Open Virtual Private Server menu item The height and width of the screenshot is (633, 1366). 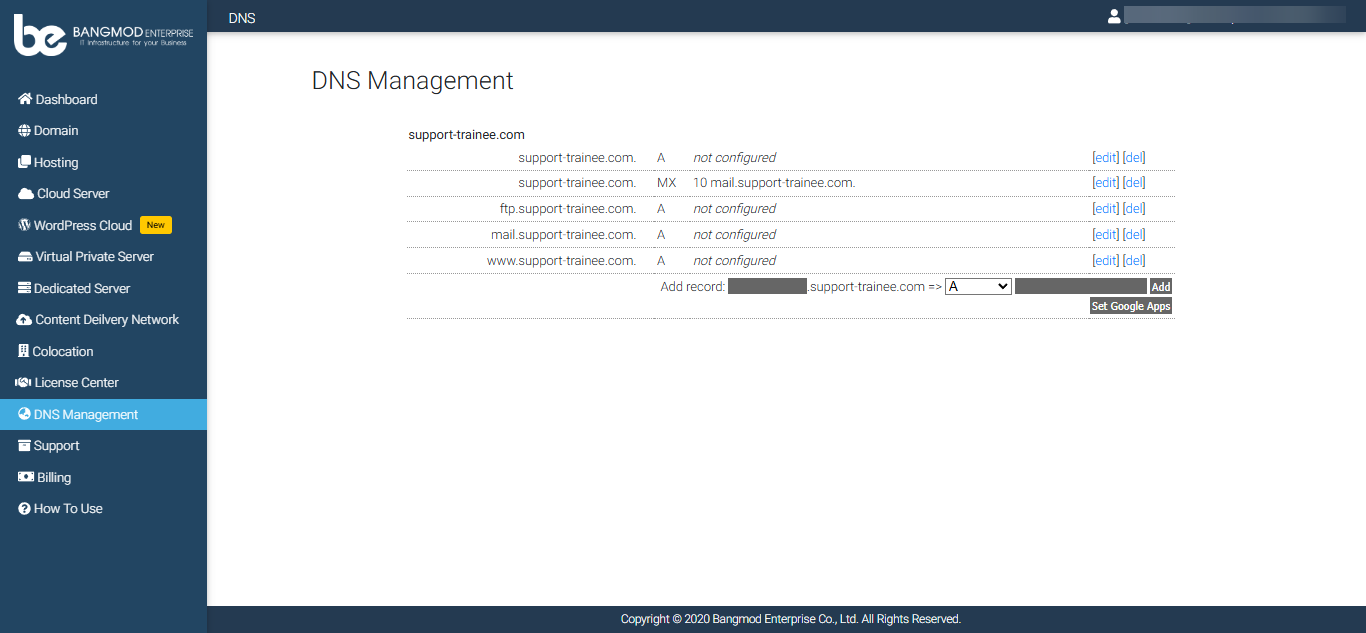coord(94,257)
